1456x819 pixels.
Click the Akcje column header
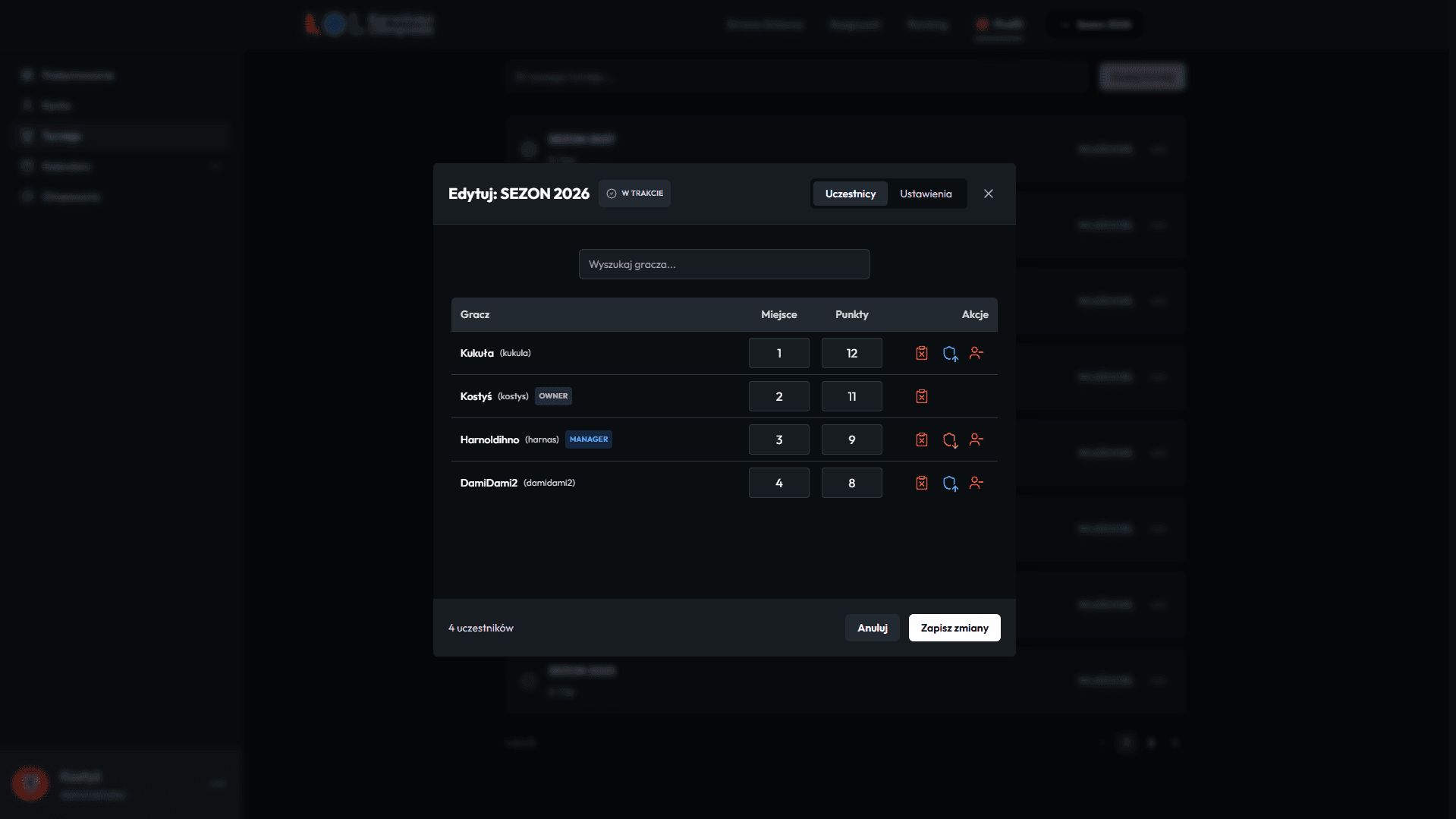tap(975, 314)
